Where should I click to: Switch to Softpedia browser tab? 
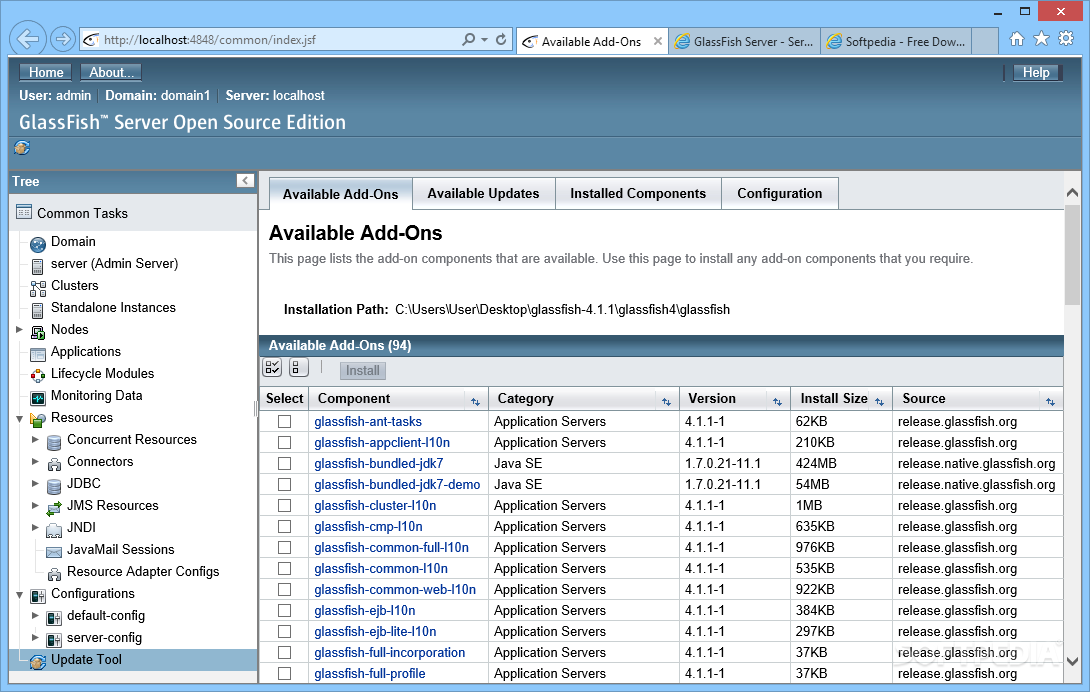(x=897, y=42)
